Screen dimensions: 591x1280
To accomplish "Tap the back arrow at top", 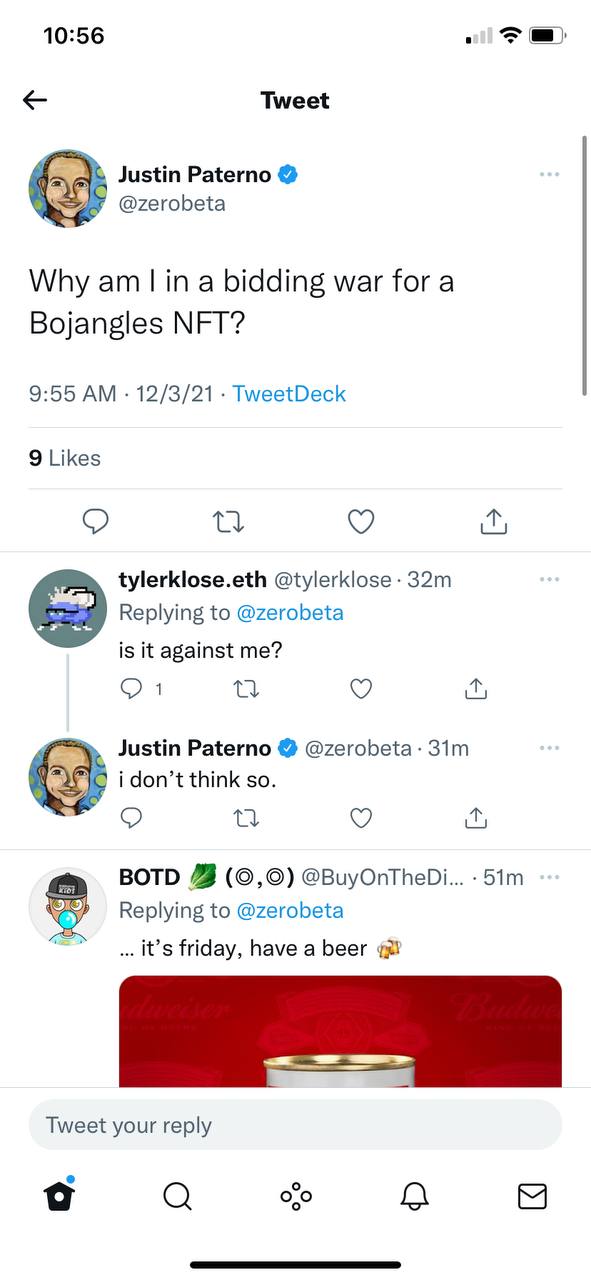I will 35,100.
